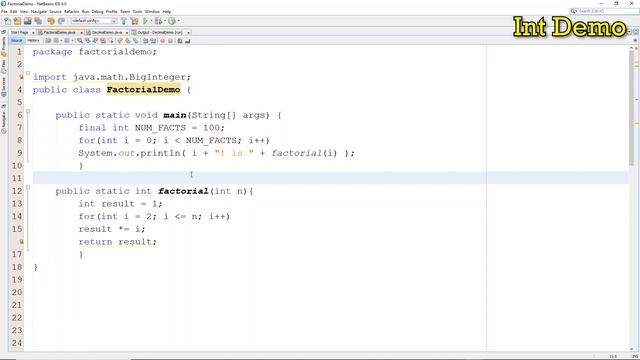The height and width of the screenshot is (360, 640).
Task: Click the Profile Project icon
Action: coord(172,21)
